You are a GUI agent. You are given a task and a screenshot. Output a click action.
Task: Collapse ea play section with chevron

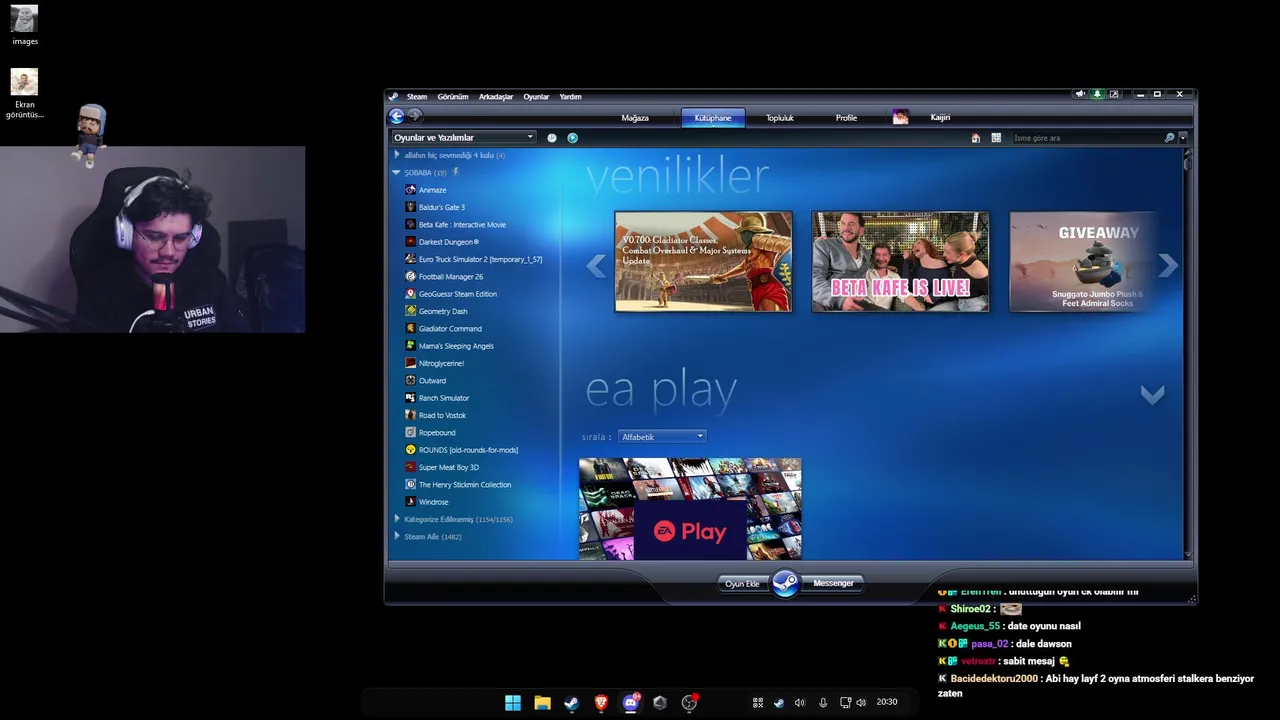tap(1152, 395)
